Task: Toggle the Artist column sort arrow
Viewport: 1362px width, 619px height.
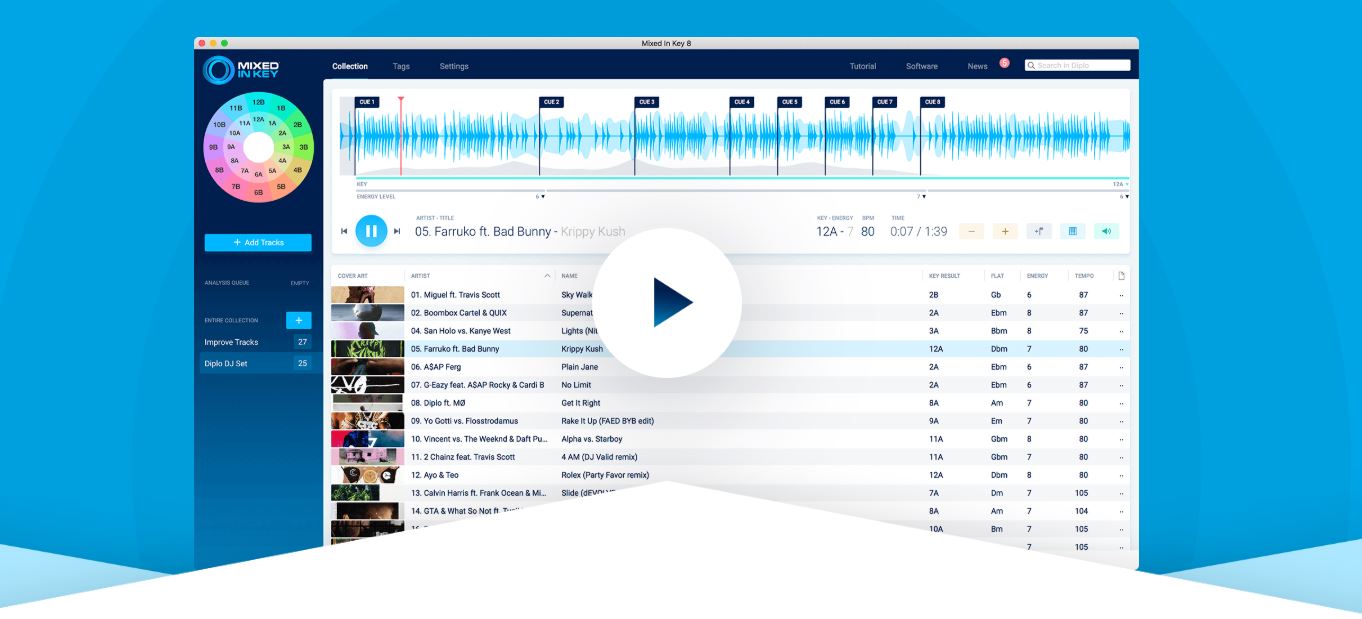Action: click(x=547, y=275)
